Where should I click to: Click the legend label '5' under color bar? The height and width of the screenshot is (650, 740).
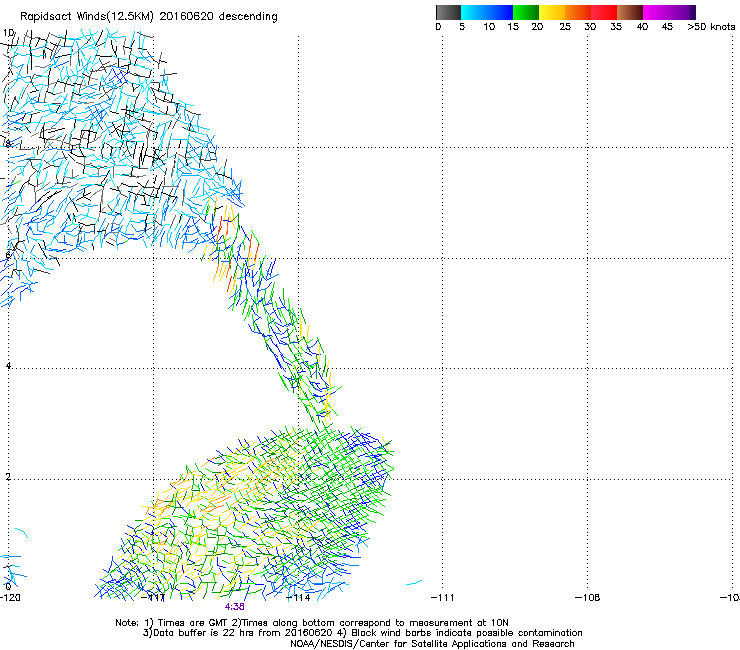pyautogui.click(x=462, y=27)
